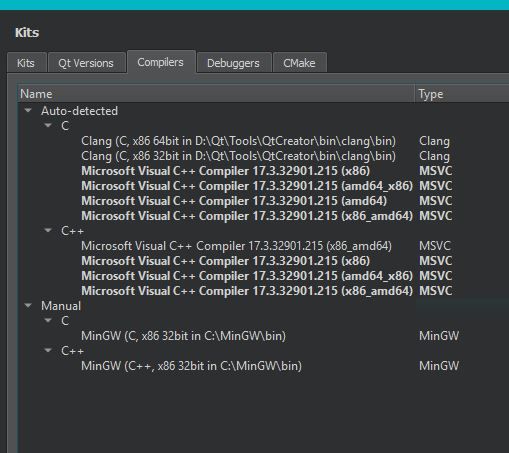This screenshot has width=509, height=453.
Task: Click the MSVC type cell of the C (amd64) row
Action: pos(435,201)
